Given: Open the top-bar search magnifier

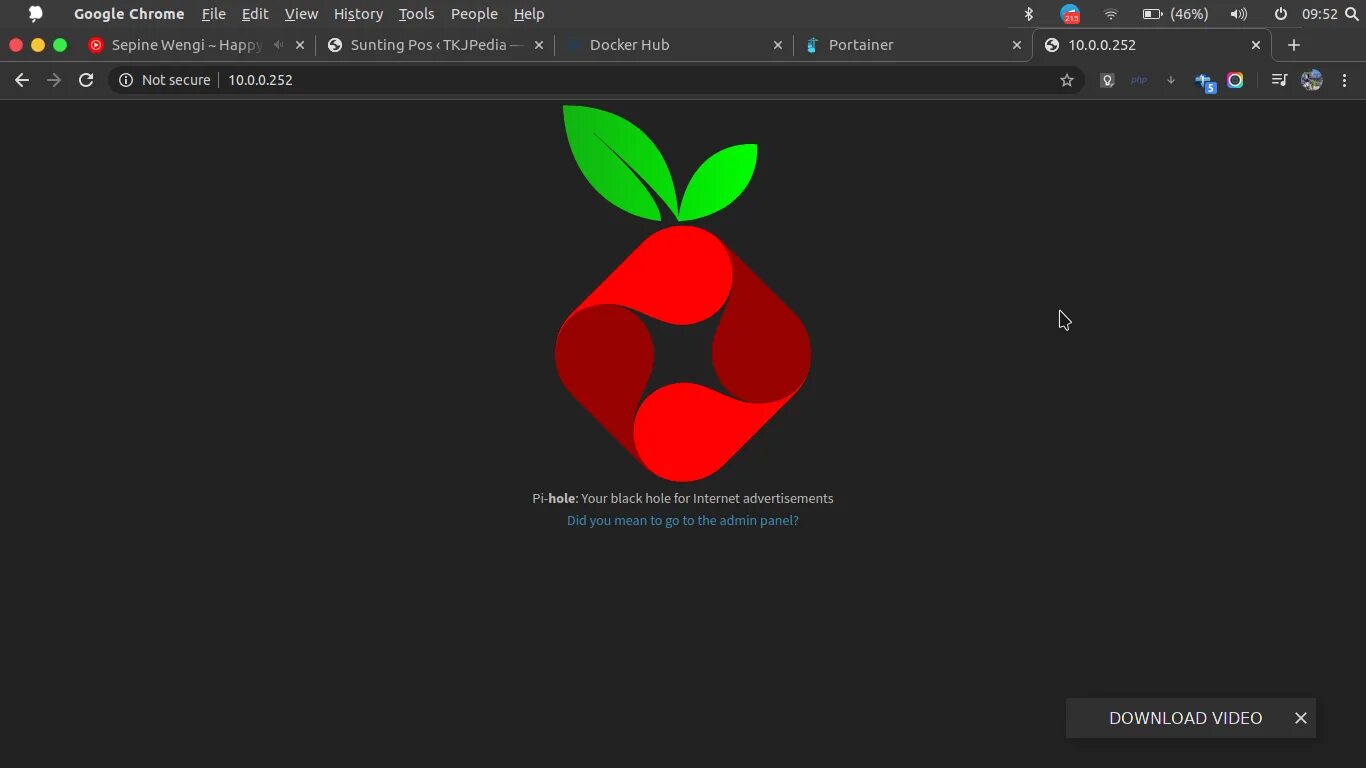Looking at the screenshot, I should (1352, 14).
